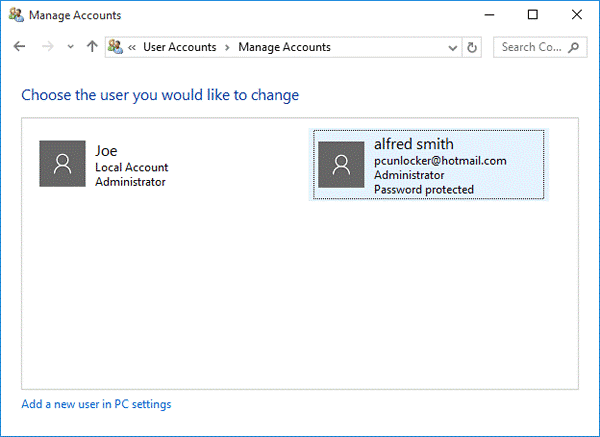The height and width of the screenshot is (437, 600).
Task: Select the Manage Accounts breadcrumb
Action: (284, 47)
